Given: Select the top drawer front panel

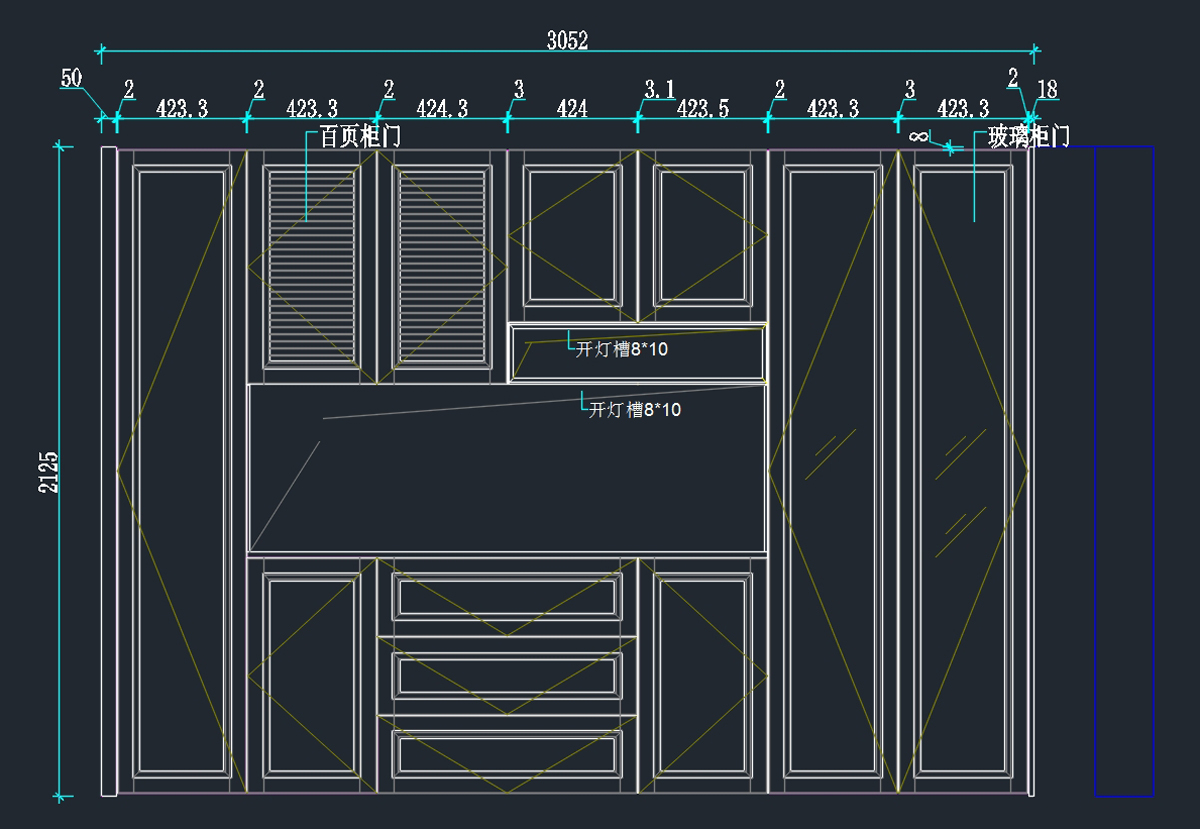Looking at the screenshot, I should (x=507, y=595).
